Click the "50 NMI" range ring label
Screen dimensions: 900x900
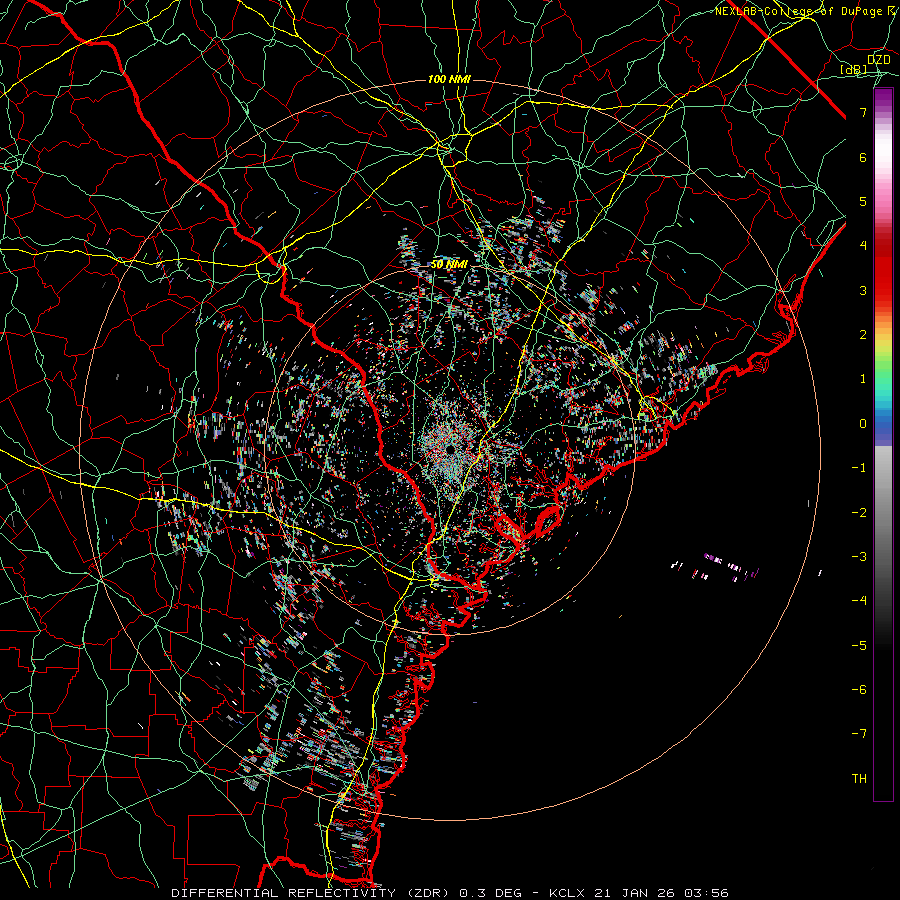pyautogui.click(x=449, y=265)
